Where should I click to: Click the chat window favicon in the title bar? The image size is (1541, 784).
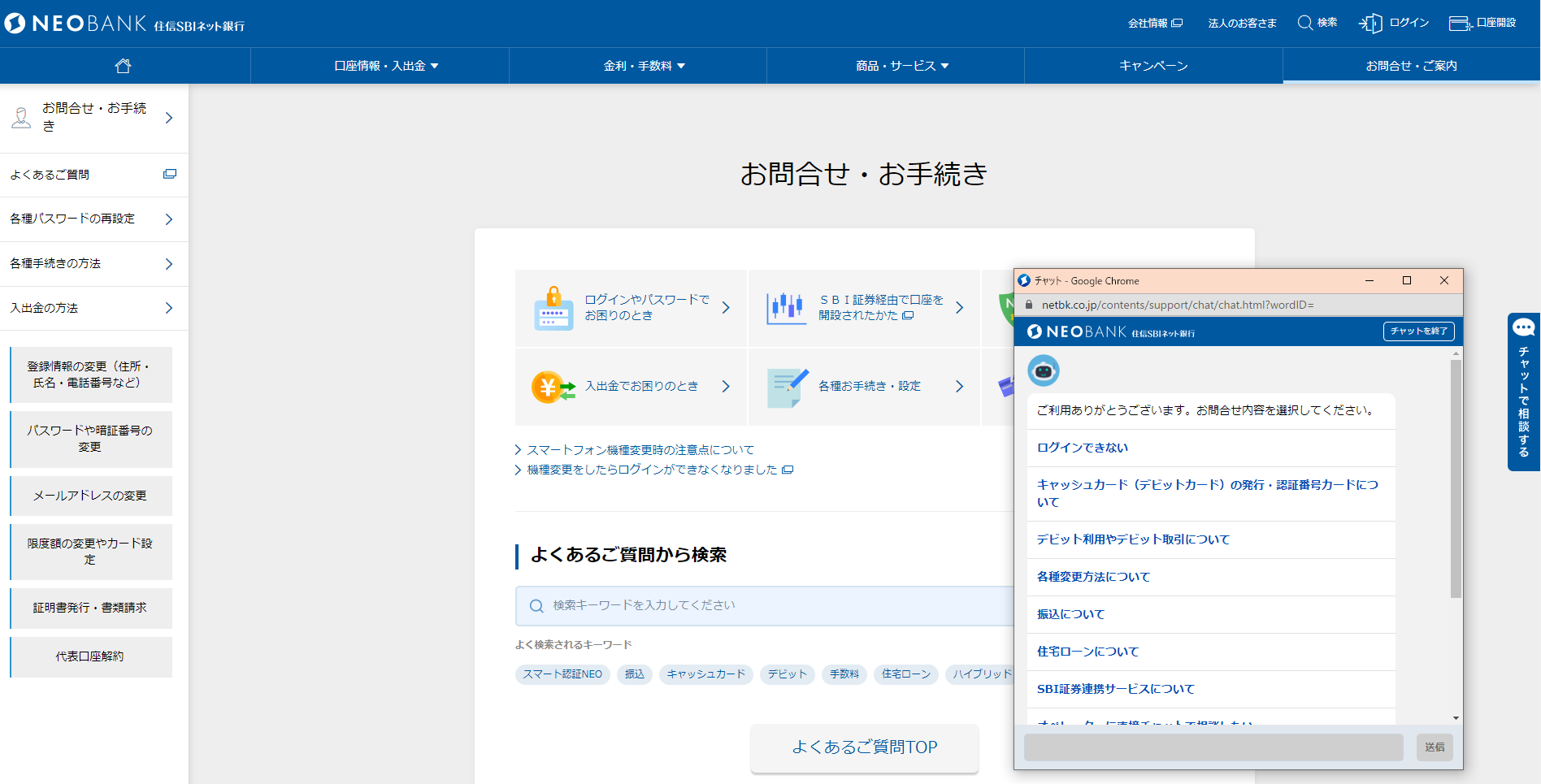point(1024,280)
